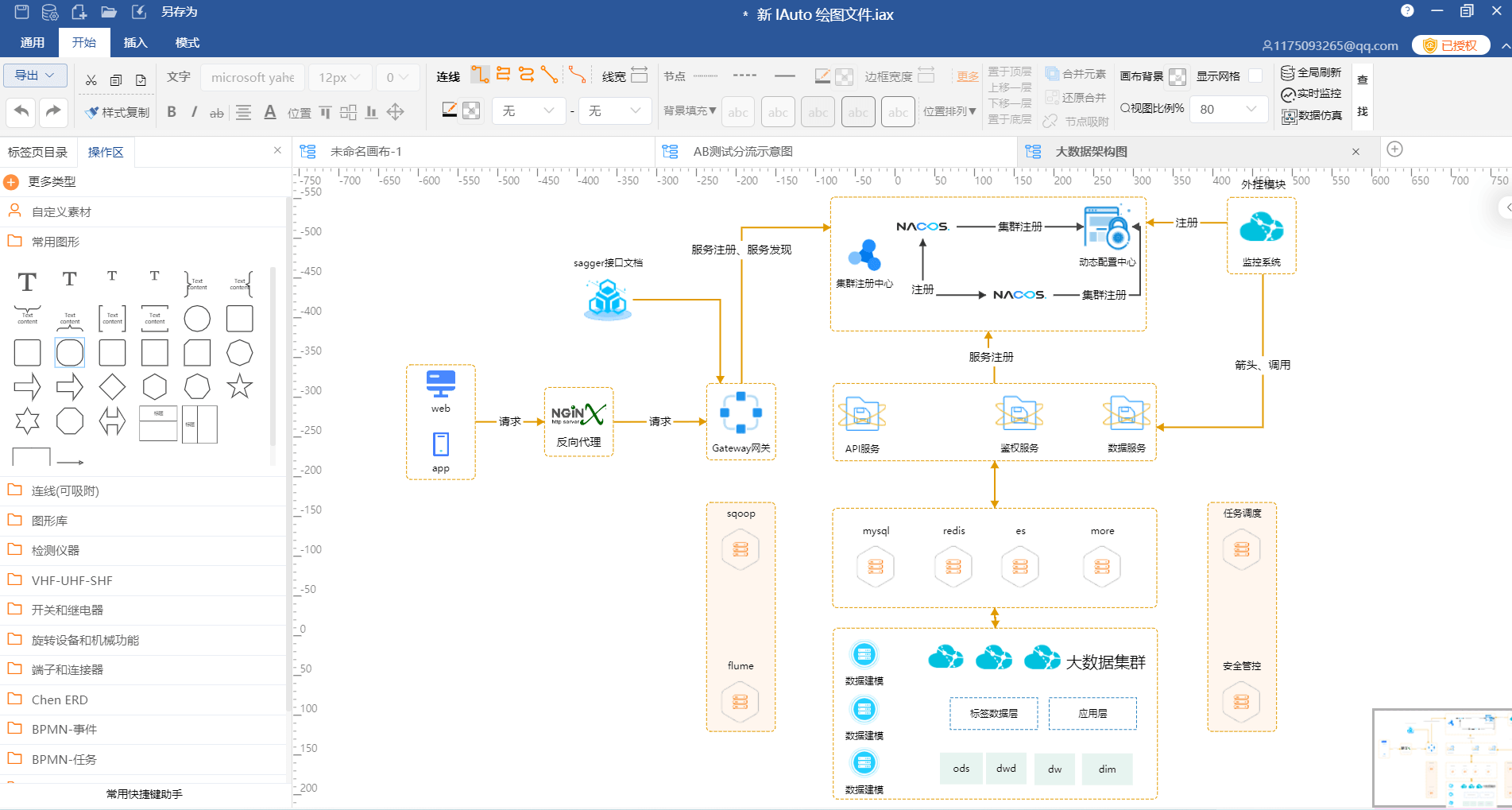Click the canvas background swatch
This screenshot has width=1512, height=810.
point(1178,76)
